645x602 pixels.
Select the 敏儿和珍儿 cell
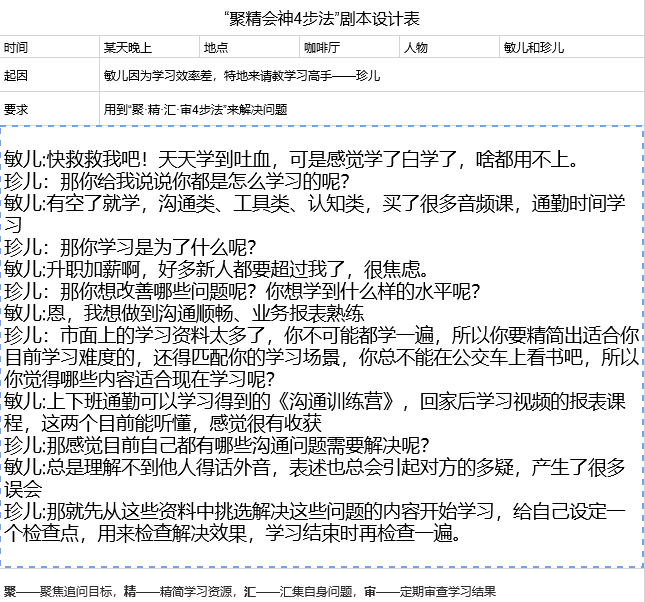tap(572, 47)
